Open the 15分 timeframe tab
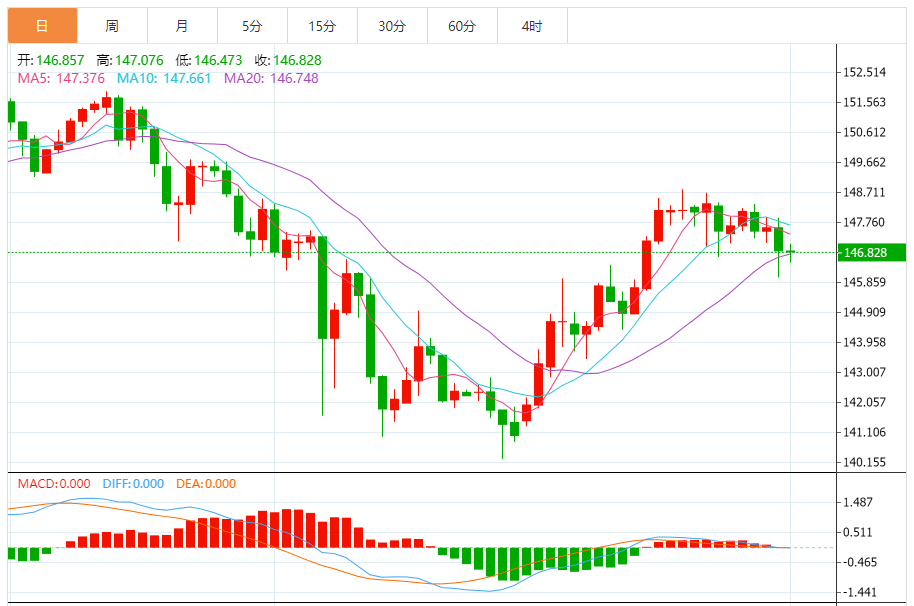 322,26
